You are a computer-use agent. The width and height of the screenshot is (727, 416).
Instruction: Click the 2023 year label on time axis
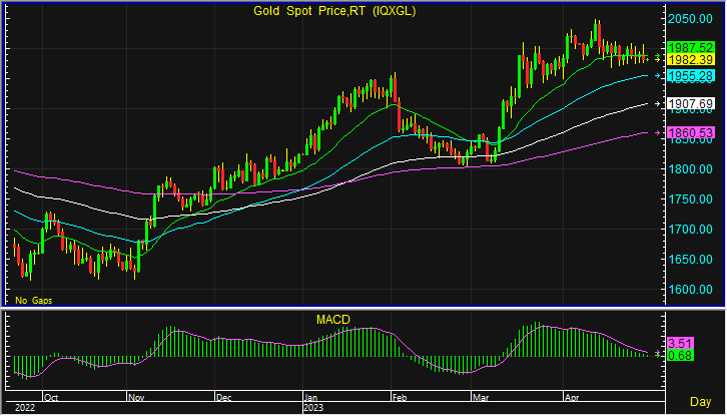click(x=314, y=408)
